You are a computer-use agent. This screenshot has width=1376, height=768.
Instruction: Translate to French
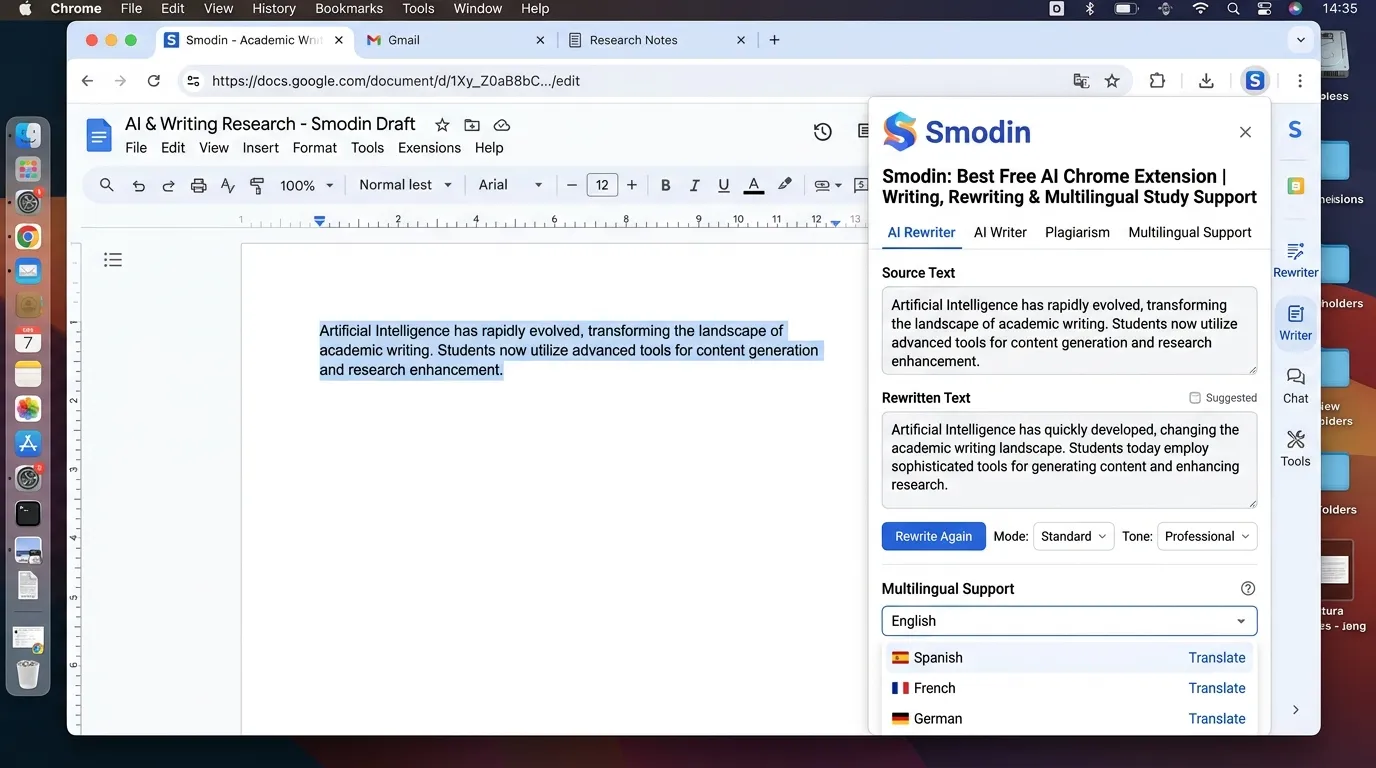coord(1217,688)
